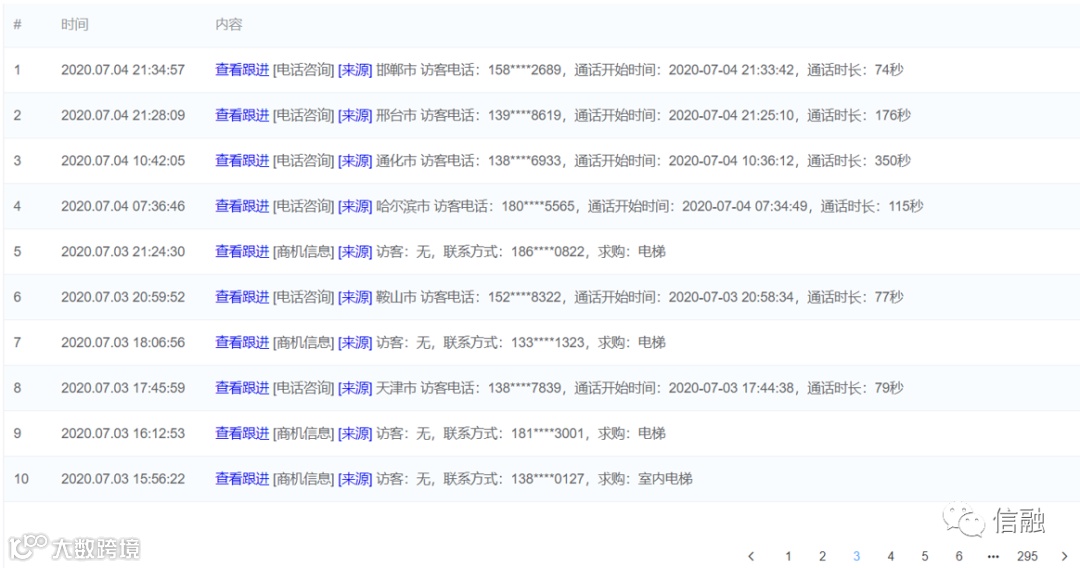The image size is (1080, 568).
Task: Open page 1 in pagination
Action: pos(788,556)
